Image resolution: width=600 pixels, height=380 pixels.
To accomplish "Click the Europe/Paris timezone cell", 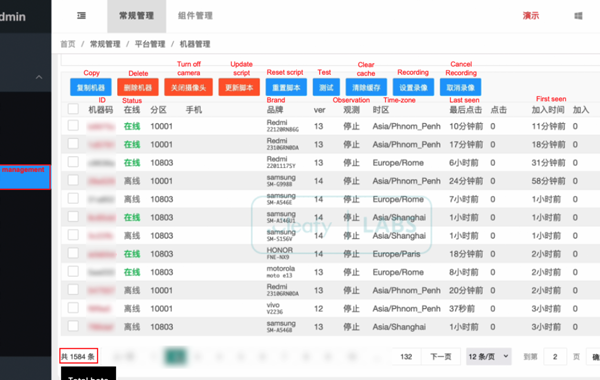I will pyautogui.click(x=396, y=254).
